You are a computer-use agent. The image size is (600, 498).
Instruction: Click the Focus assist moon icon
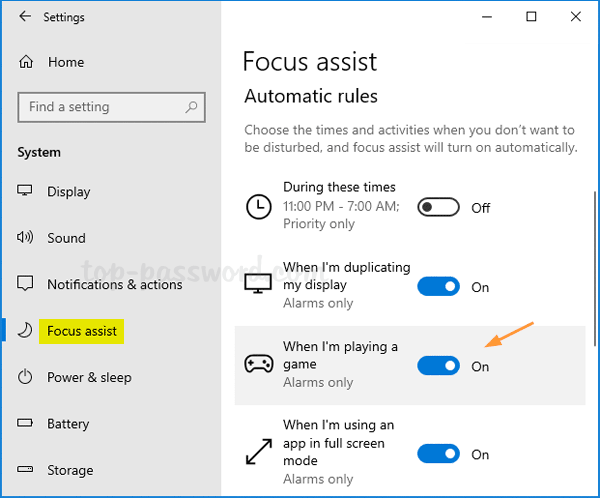pos(26,331)
